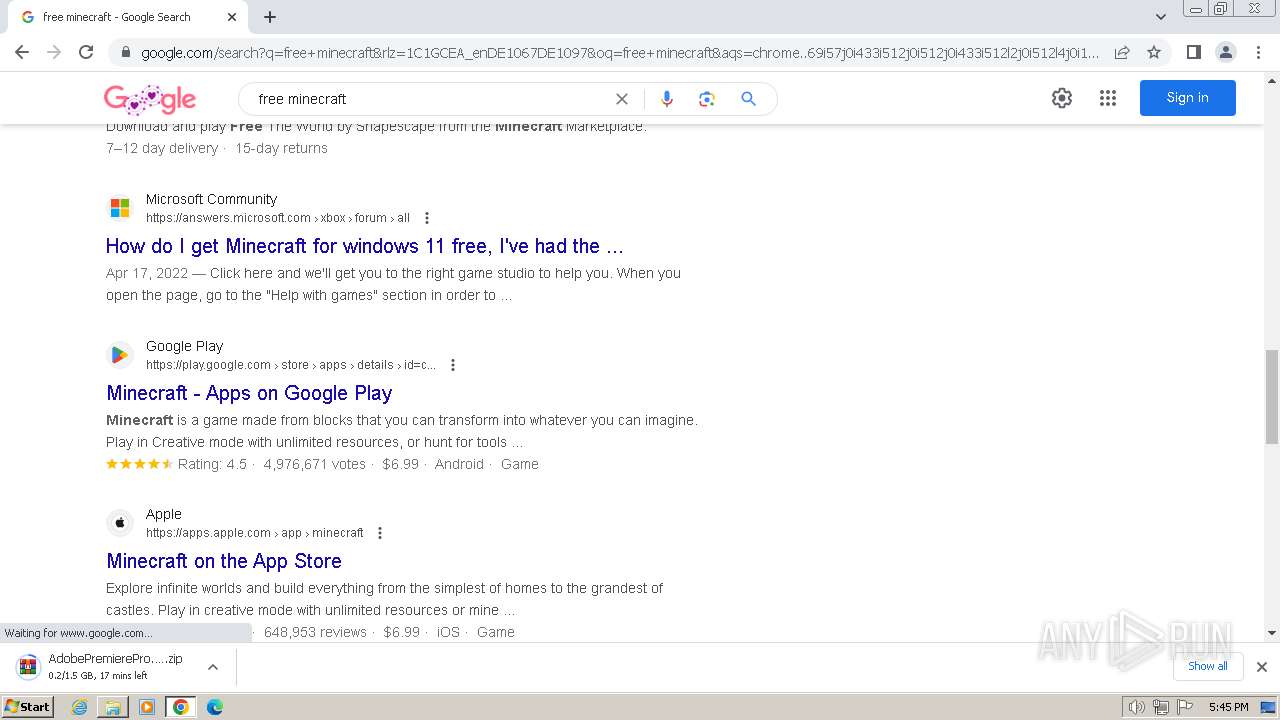
Task: Submit search with magnifier icon
Action: pyautogui.click(x=748, y=99)
